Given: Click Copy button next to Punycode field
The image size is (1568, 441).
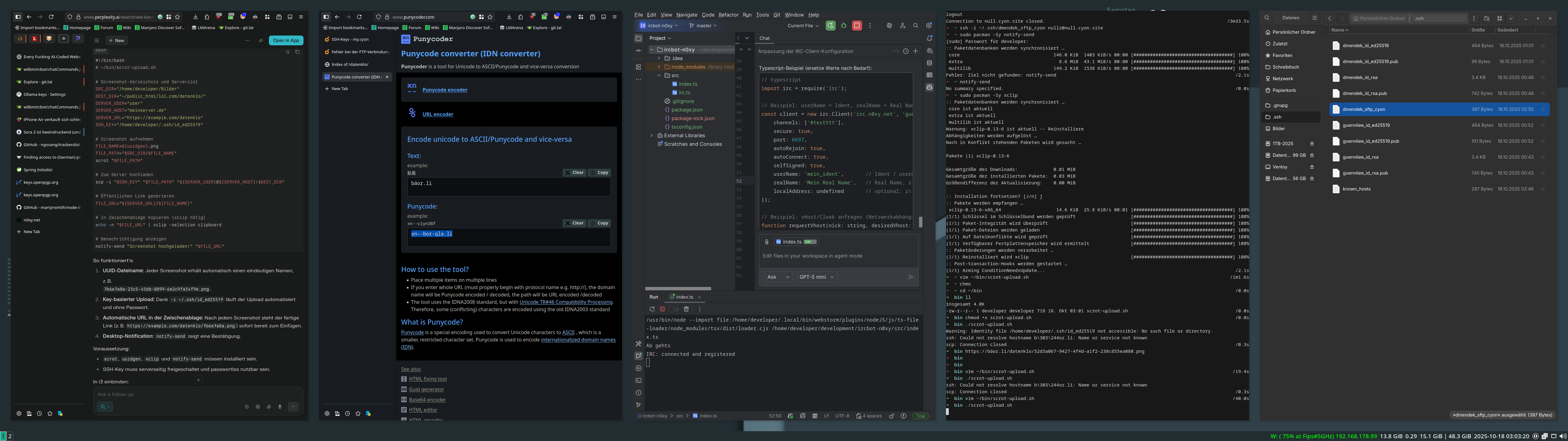Looking at the screenshot, I should tap(599, 223).
